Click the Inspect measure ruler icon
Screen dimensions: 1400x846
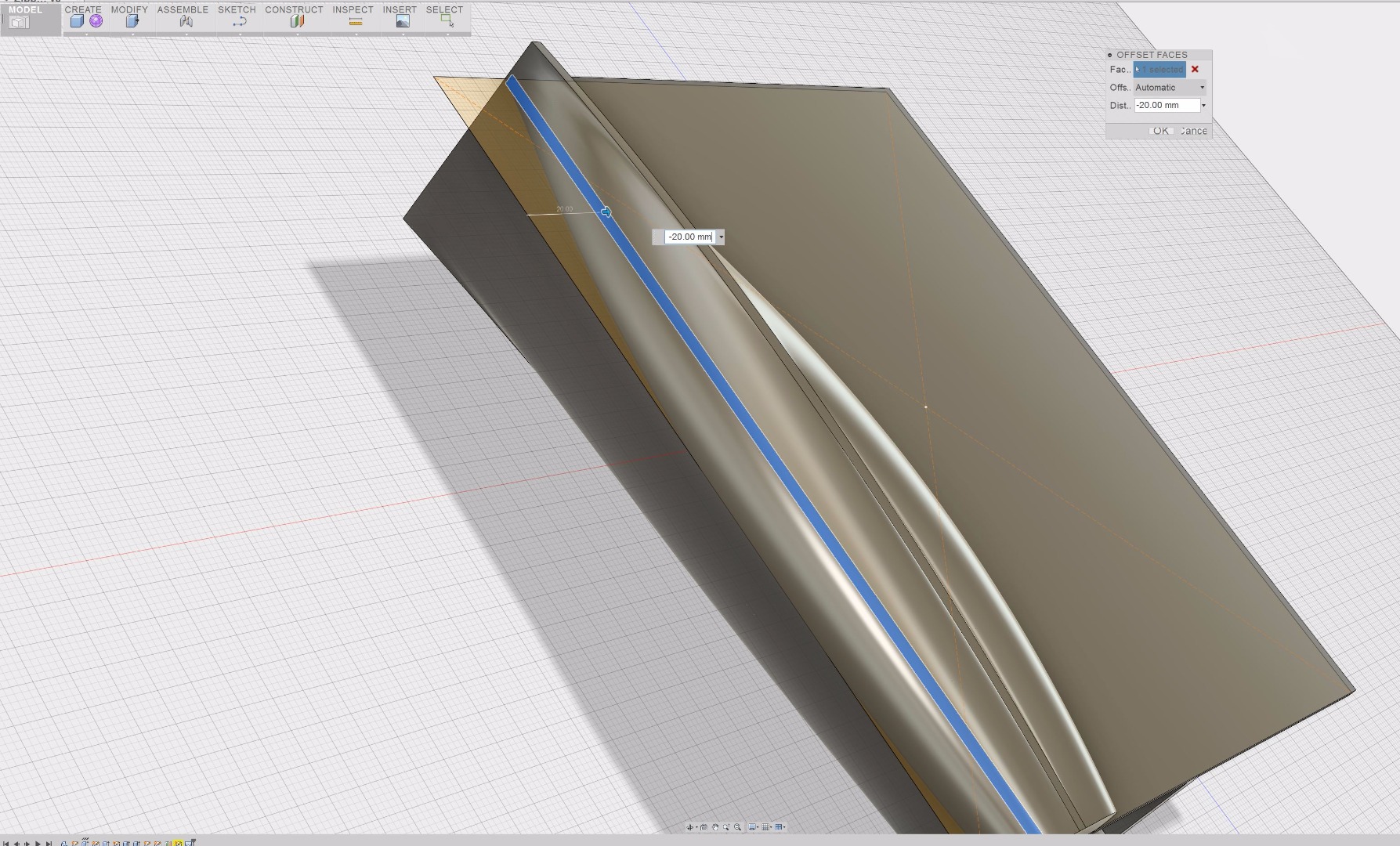pyautogui.click(x=356, y=22)
